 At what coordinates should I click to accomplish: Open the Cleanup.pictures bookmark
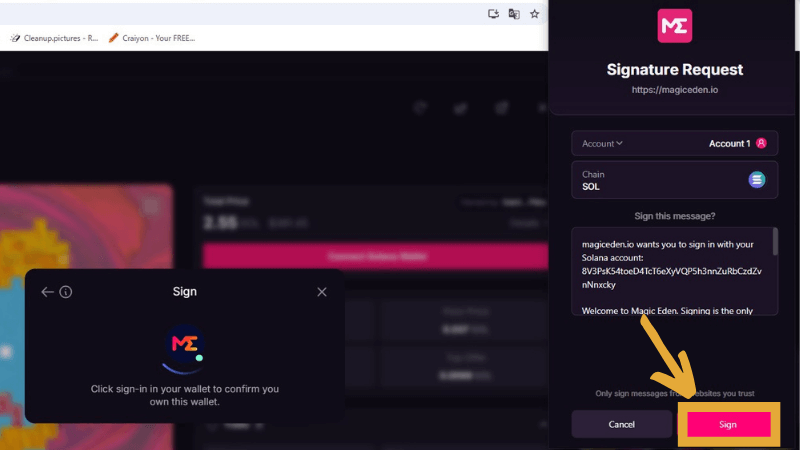[x=55, y=38]
